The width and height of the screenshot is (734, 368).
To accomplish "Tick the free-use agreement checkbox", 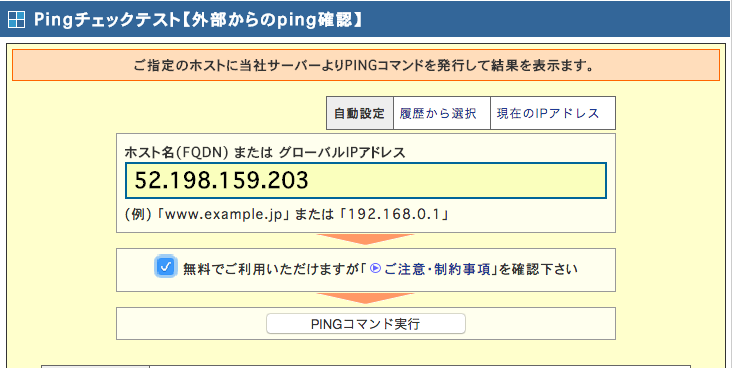I will tap(166, 267).
